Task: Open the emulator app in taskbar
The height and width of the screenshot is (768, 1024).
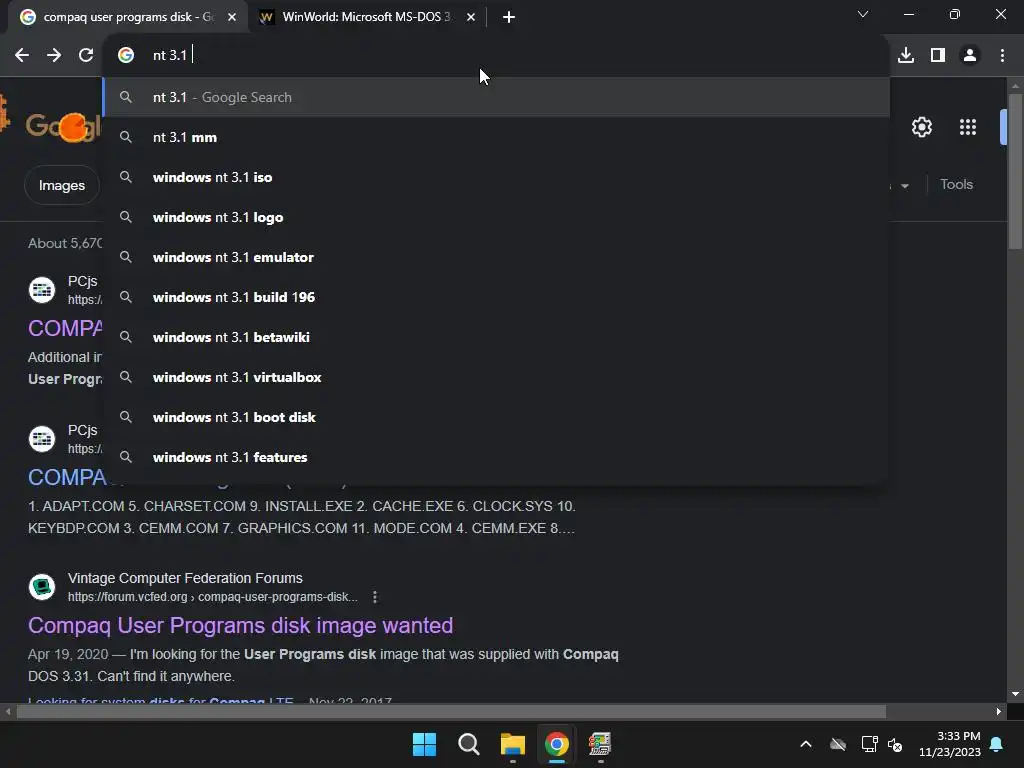Action: [x=600, y=744]
